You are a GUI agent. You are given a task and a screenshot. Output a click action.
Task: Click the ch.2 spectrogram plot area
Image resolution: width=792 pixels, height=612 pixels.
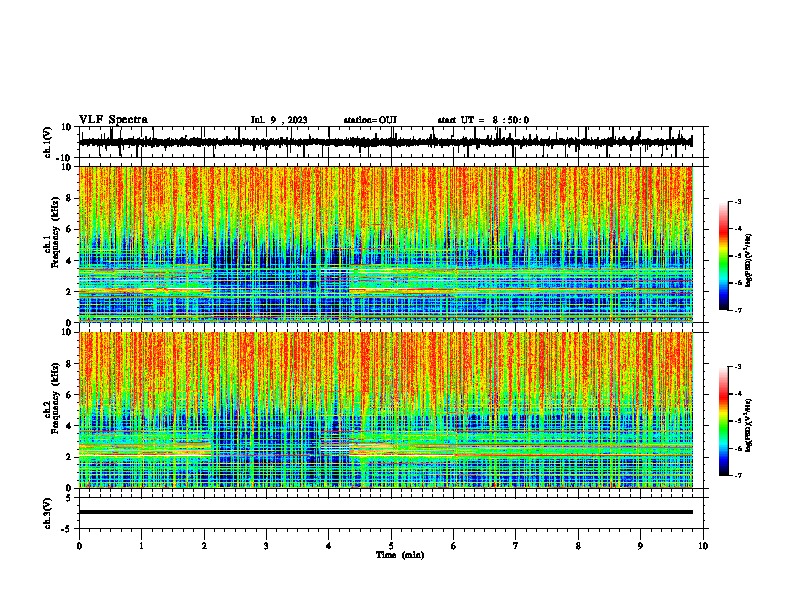[x=391, y=410]
